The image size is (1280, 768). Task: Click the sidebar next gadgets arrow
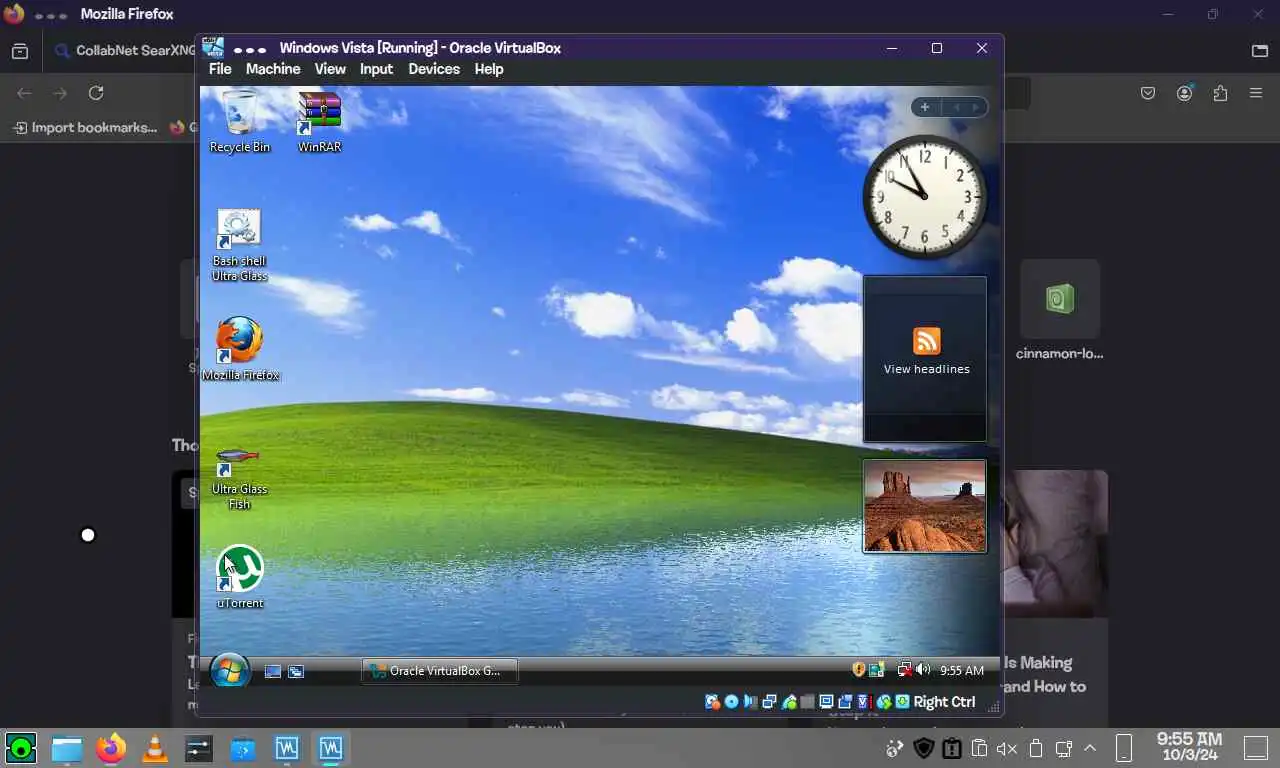click(976, 107)
